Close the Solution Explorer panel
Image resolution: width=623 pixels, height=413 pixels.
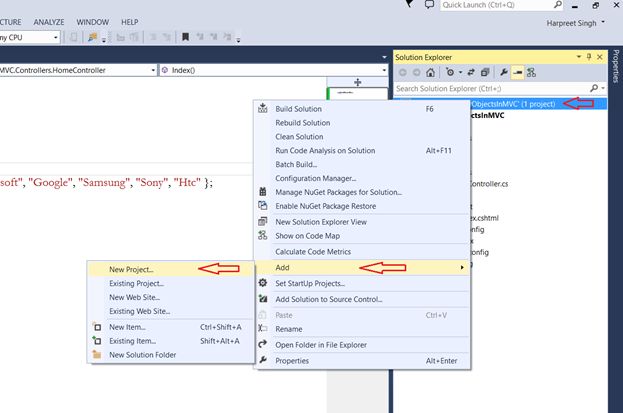(x=600, y=57)
